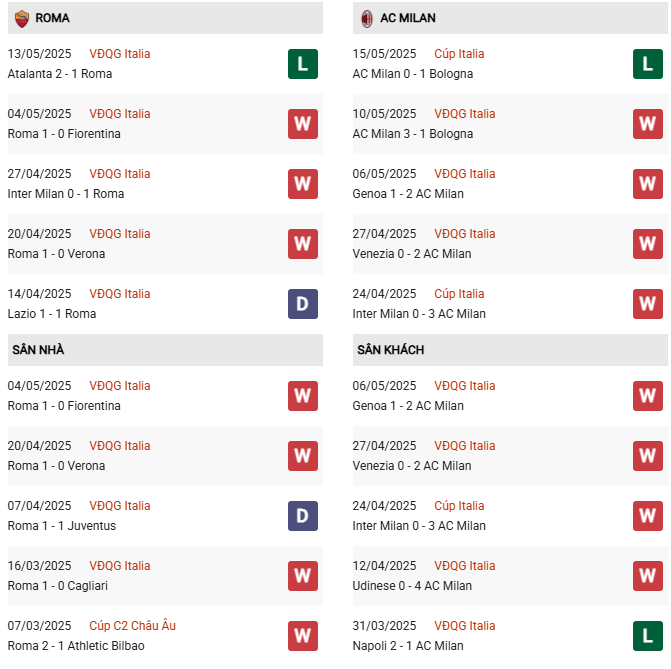The width and height of the screenshot is (671, 669).
Task: Click the AC Milan club crest icon
Action: point(366,18)
